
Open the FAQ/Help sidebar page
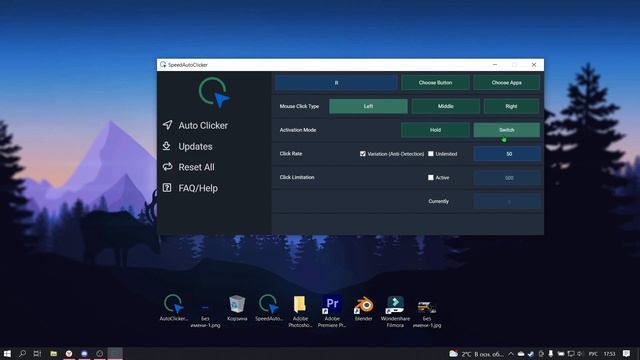pos(190,188)
